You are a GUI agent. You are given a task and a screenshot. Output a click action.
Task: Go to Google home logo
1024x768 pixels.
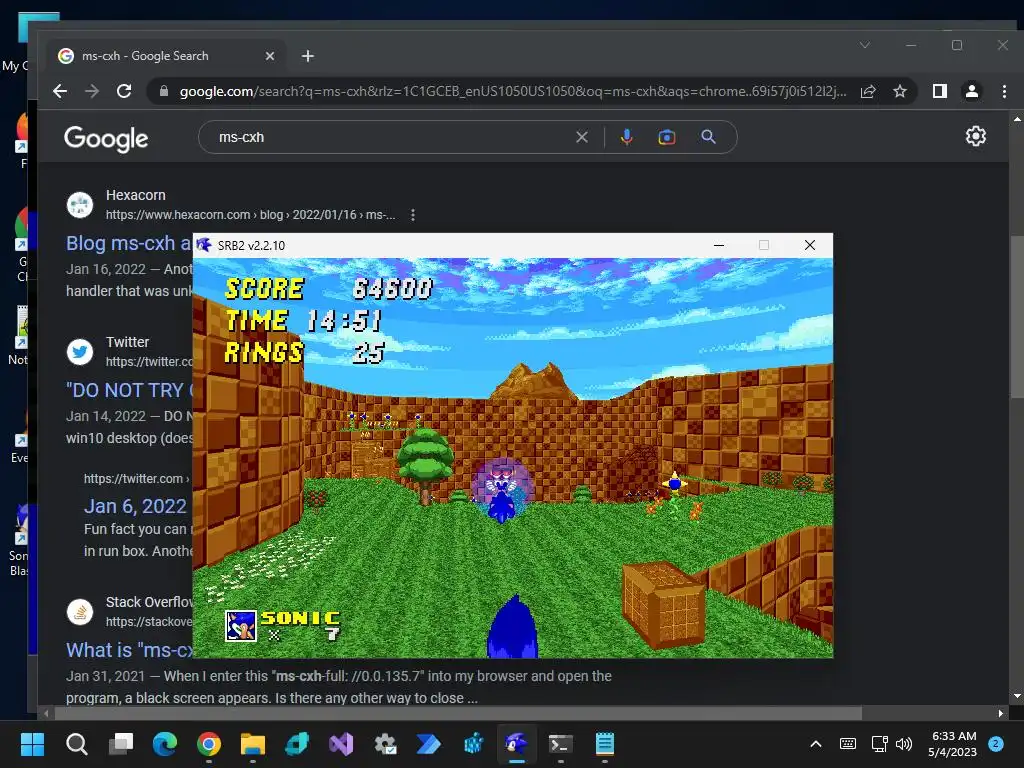[106, 138]
